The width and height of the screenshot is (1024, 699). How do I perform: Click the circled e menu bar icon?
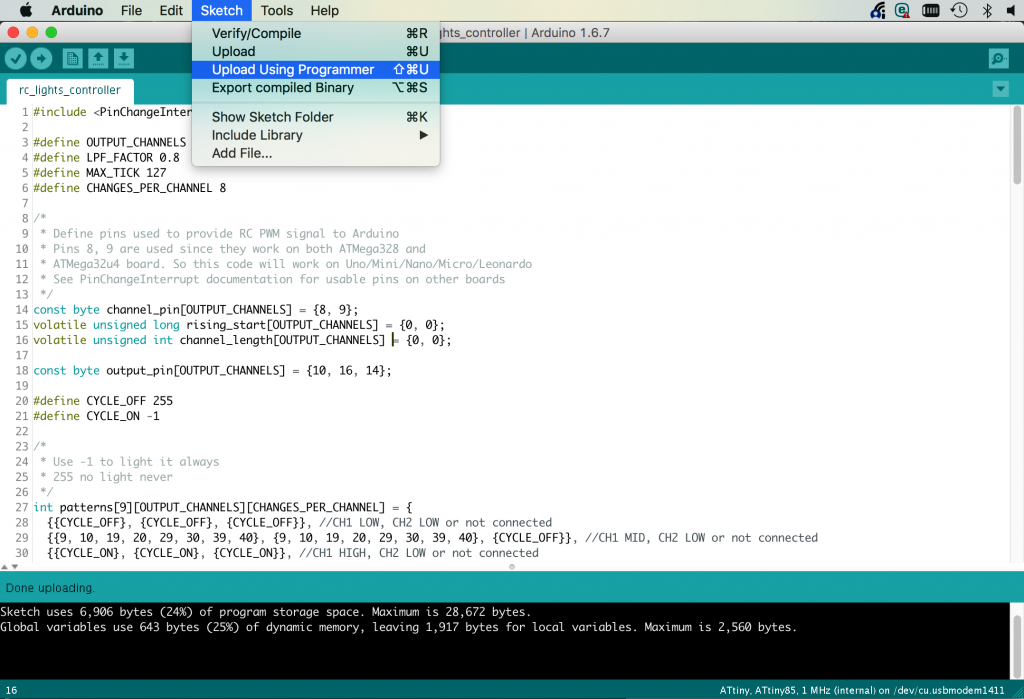(x=903, y=10)
